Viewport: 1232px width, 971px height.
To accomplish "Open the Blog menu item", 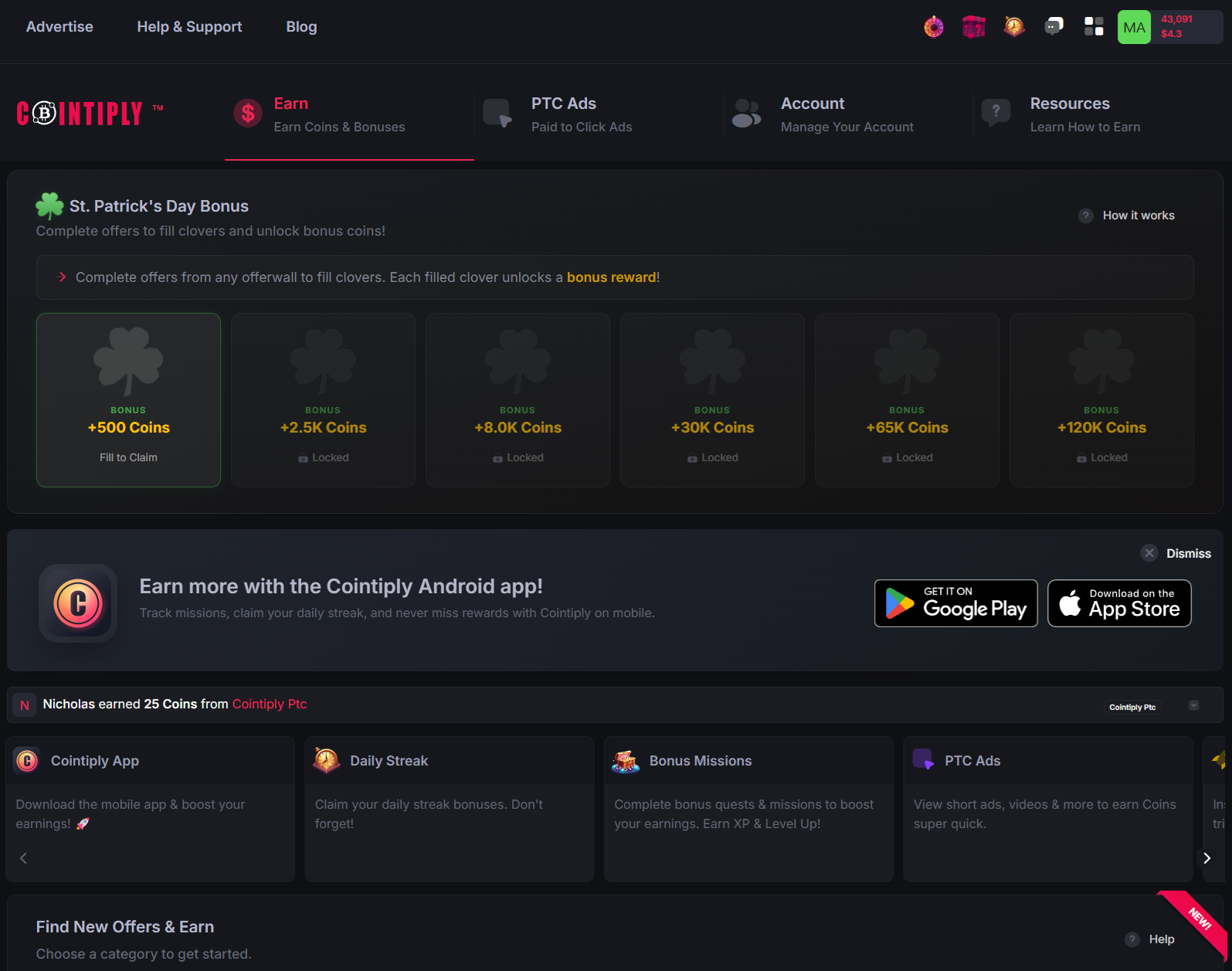I will (301, 27).
